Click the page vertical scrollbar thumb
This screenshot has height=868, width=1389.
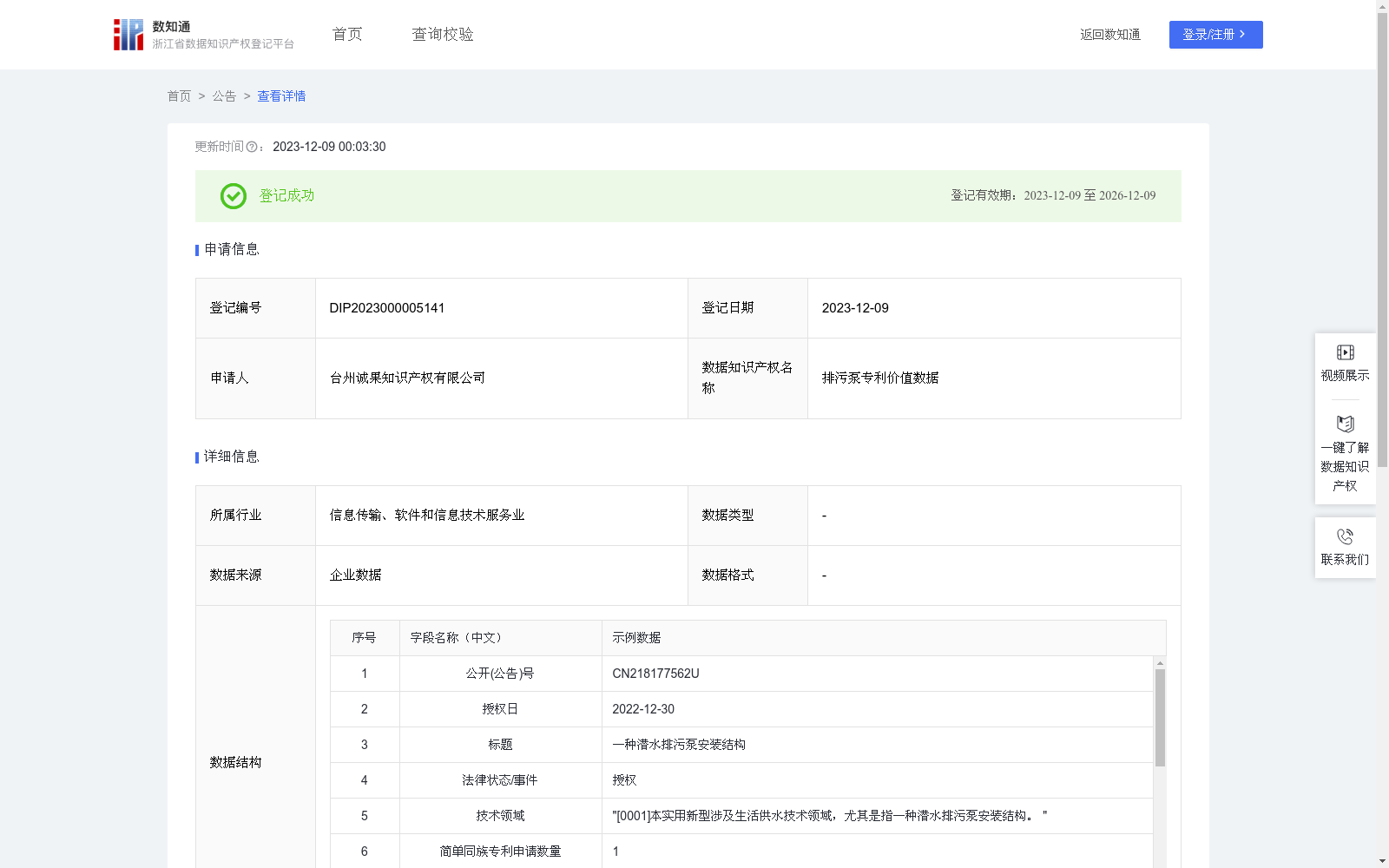pyautogui.click(x=1382, y=240)
